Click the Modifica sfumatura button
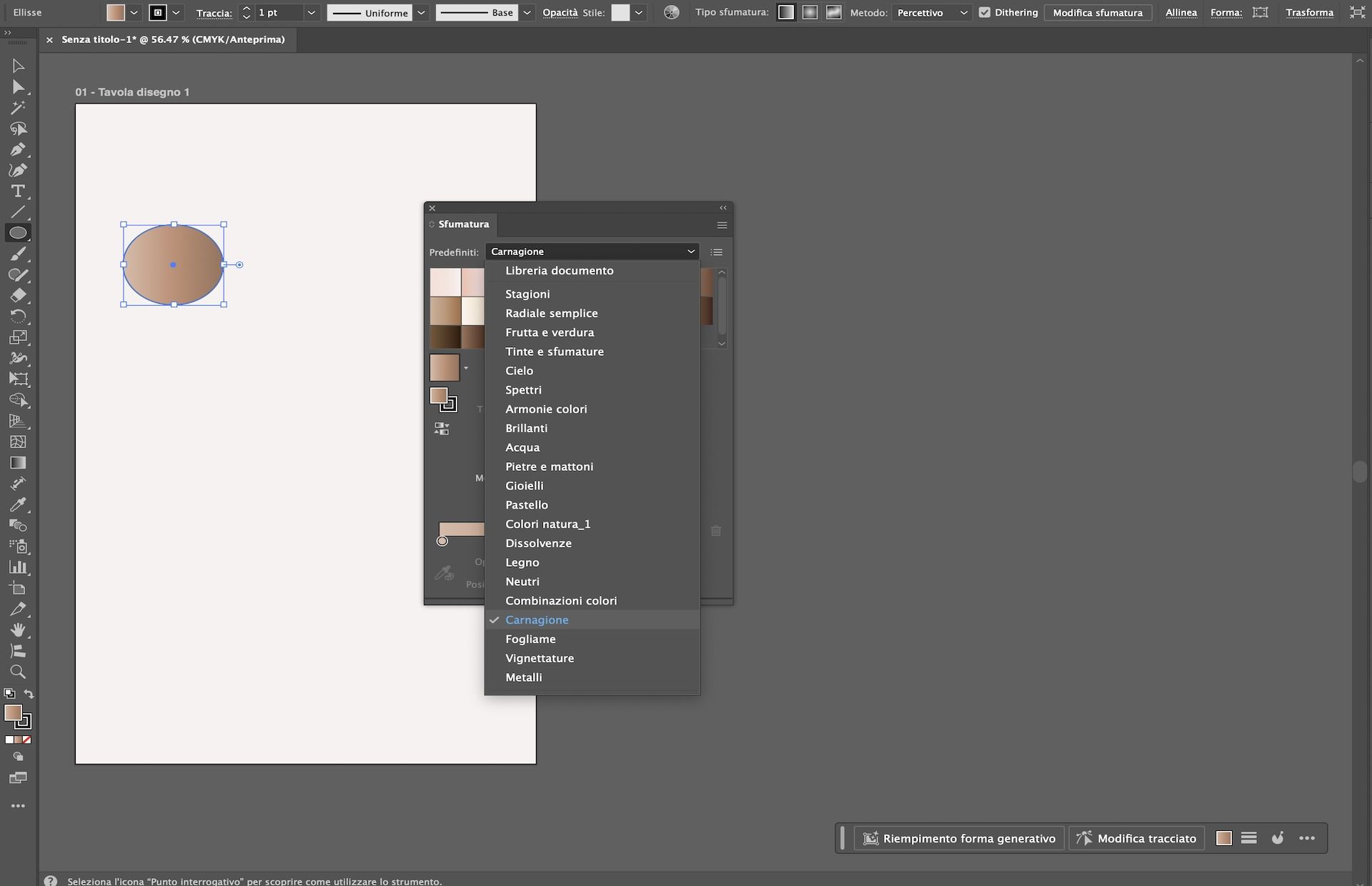Image resolution: width=1372 pixels, height=886 pixels. pyautogui.click(x=1098, y=12)
